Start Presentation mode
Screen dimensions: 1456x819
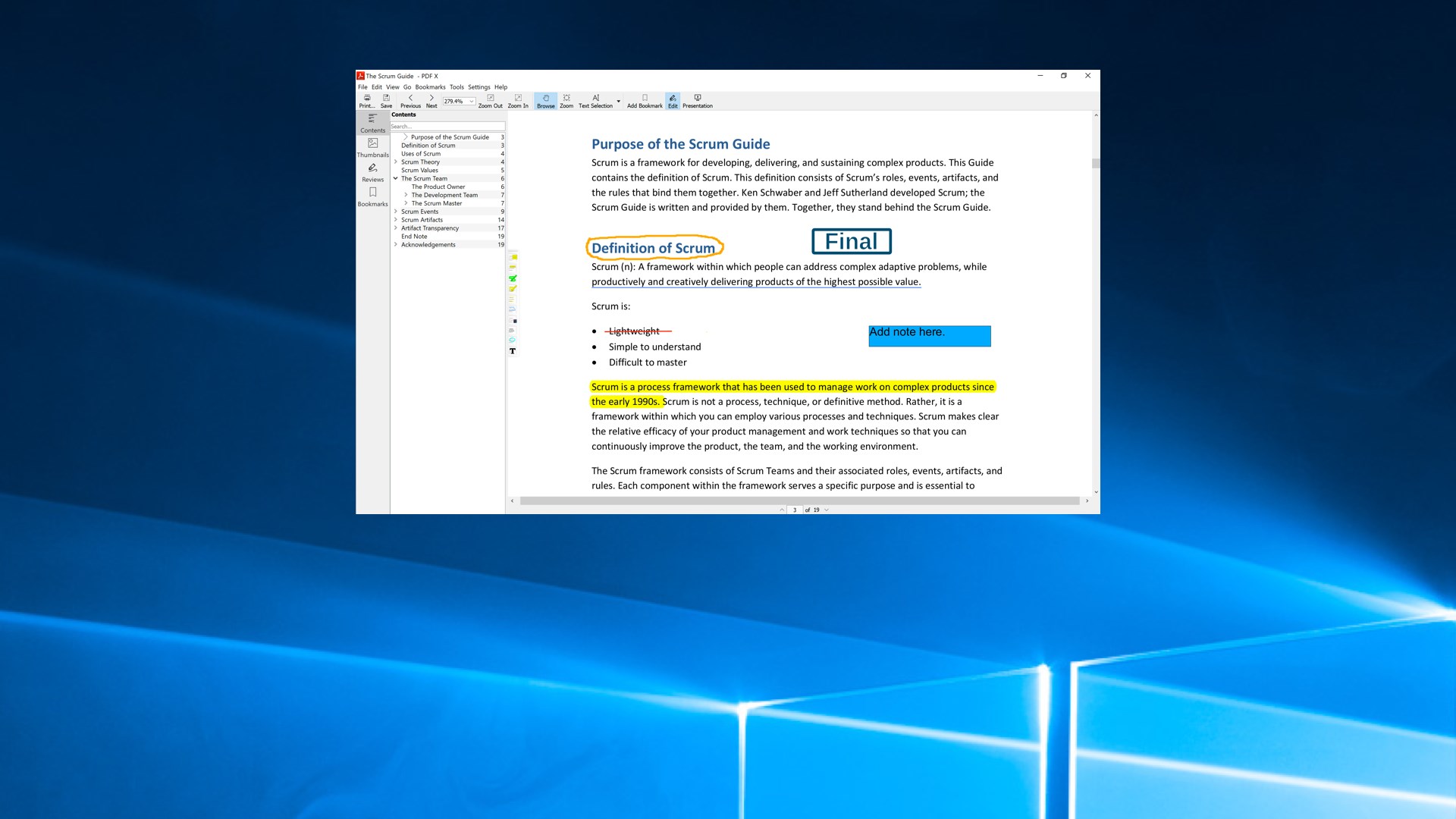coord(697,100)
